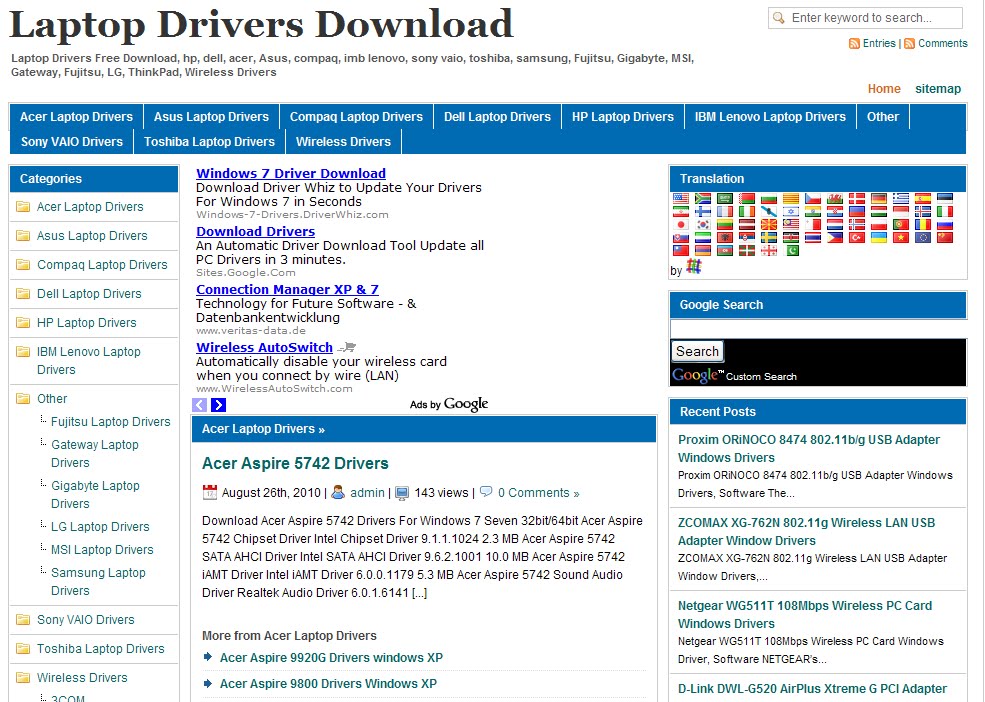Open Netgear WG511T recent post link
Image resolution: width=985 pixels, height=702 pixels.
805,614
